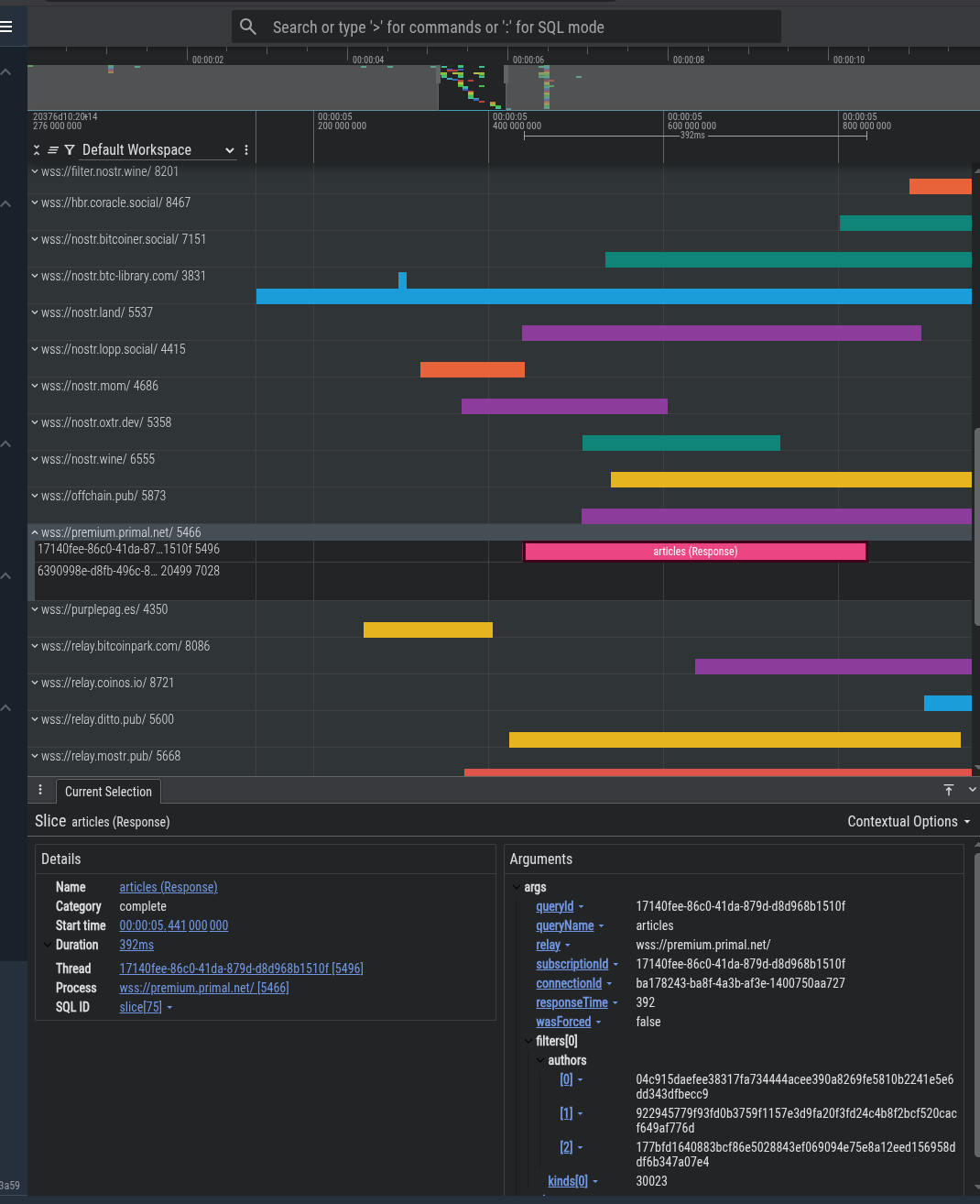Click the search magnifier icon
Viewport: 980px width, 1204px height.
coord(248,27)
